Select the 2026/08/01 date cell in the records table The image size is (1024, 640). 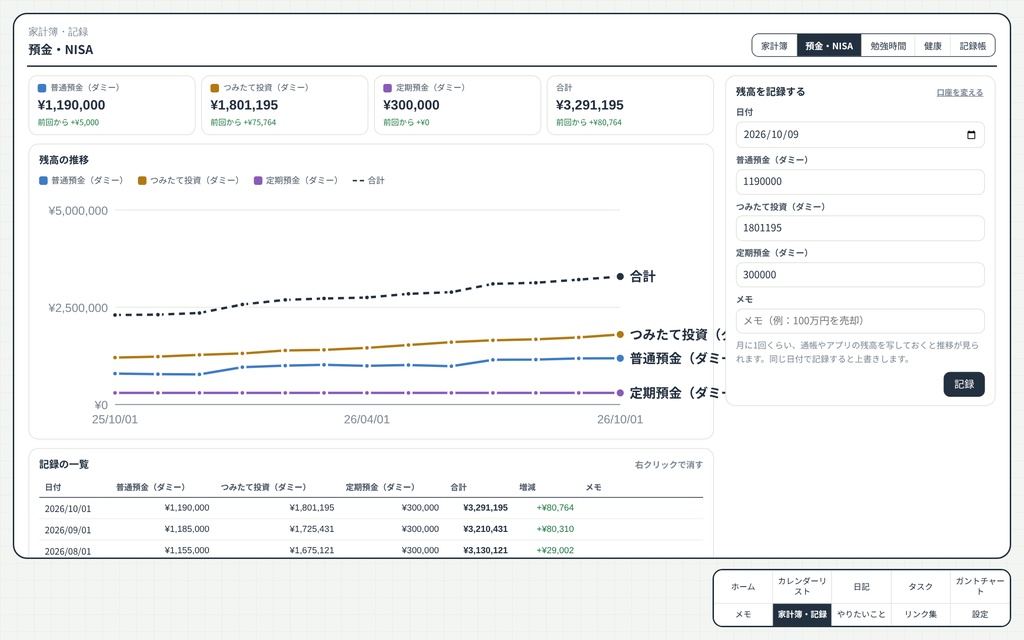coord(68,551)
